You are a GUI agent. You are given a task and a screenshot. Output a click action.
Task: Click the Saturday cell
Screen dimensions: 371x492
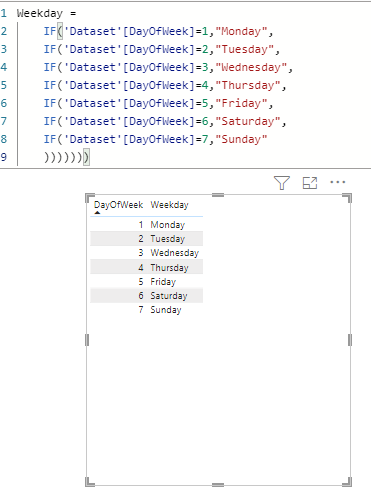[169, 296]
